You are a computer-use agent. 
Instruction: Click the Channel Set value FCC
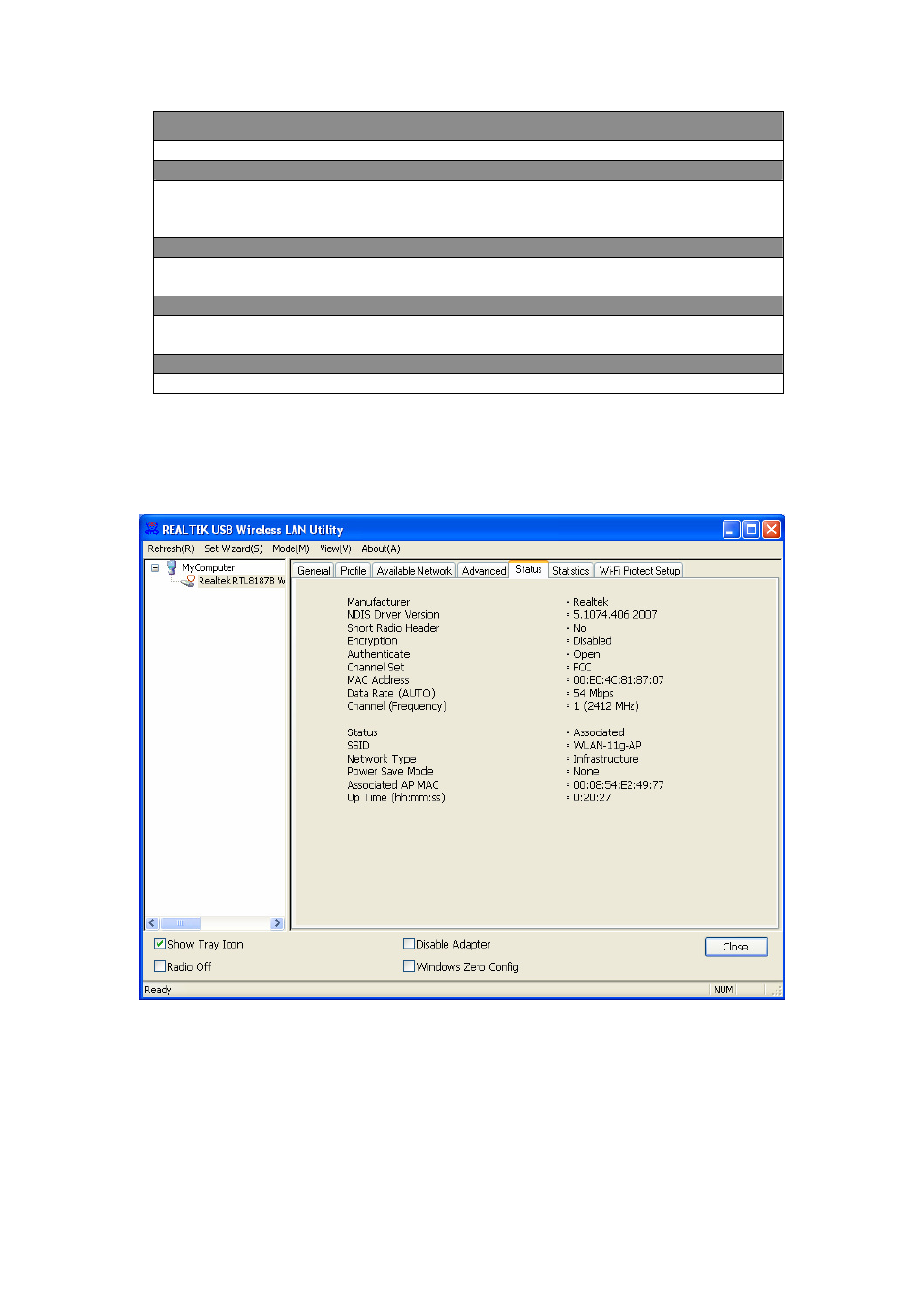(x=582, y=668)
